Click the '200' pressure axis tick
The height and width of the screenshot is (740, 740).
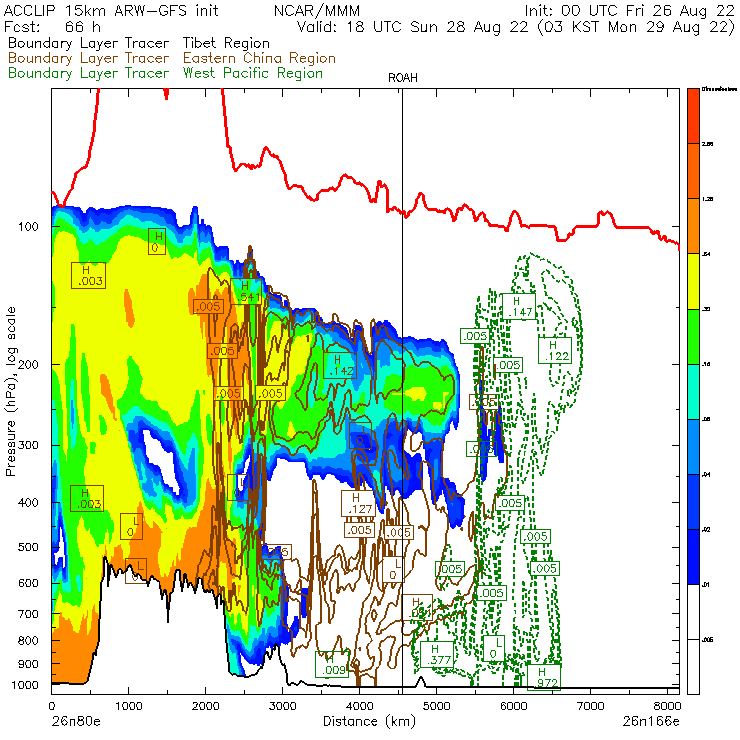click(x=28, y=364)
